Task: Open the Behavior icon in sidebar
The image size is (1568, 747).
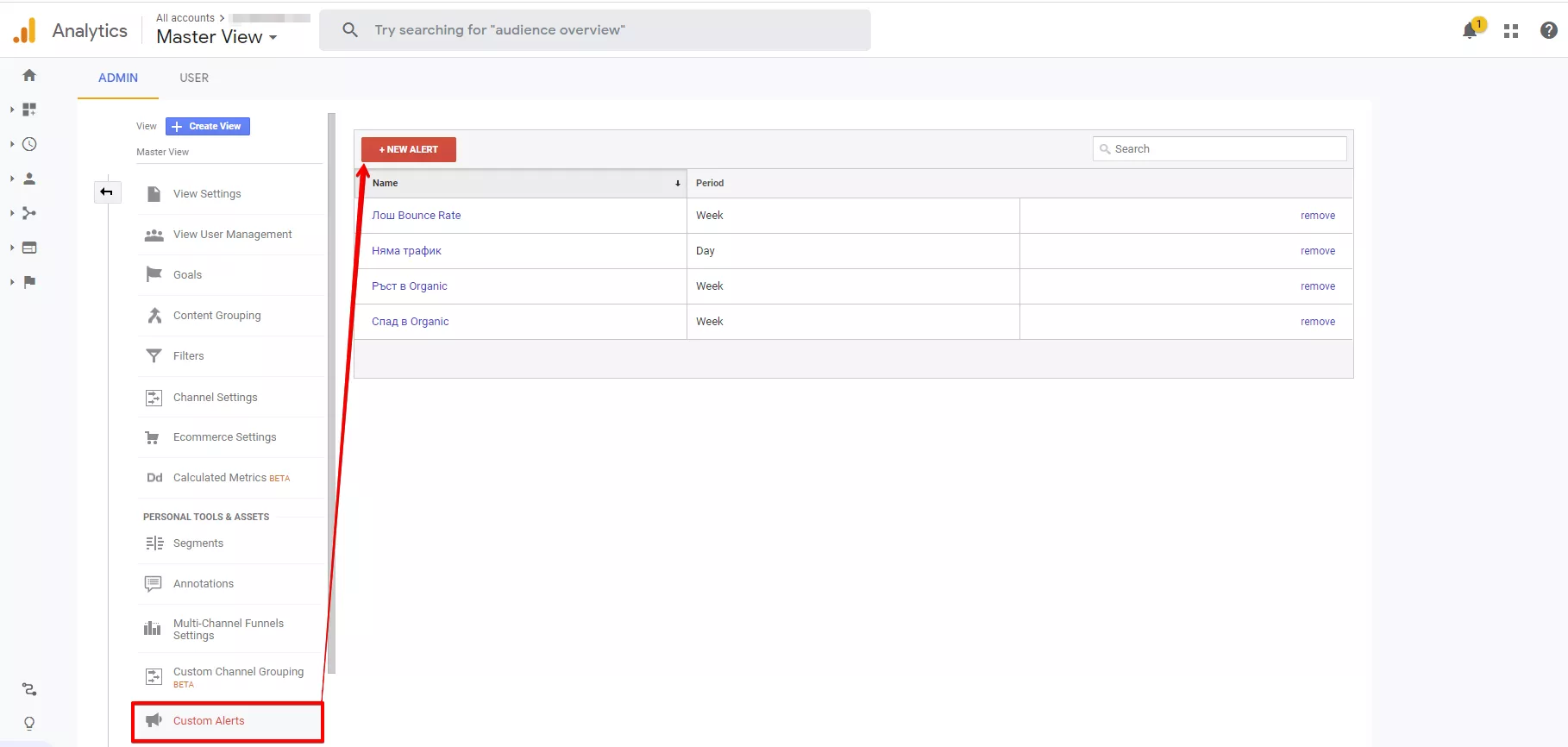Action: pyautogui.click(x=29, y=248)
